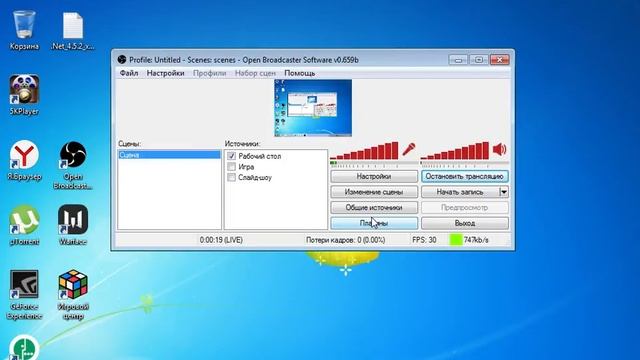Select the Рабочий стол source row

[x=276, y=156]
